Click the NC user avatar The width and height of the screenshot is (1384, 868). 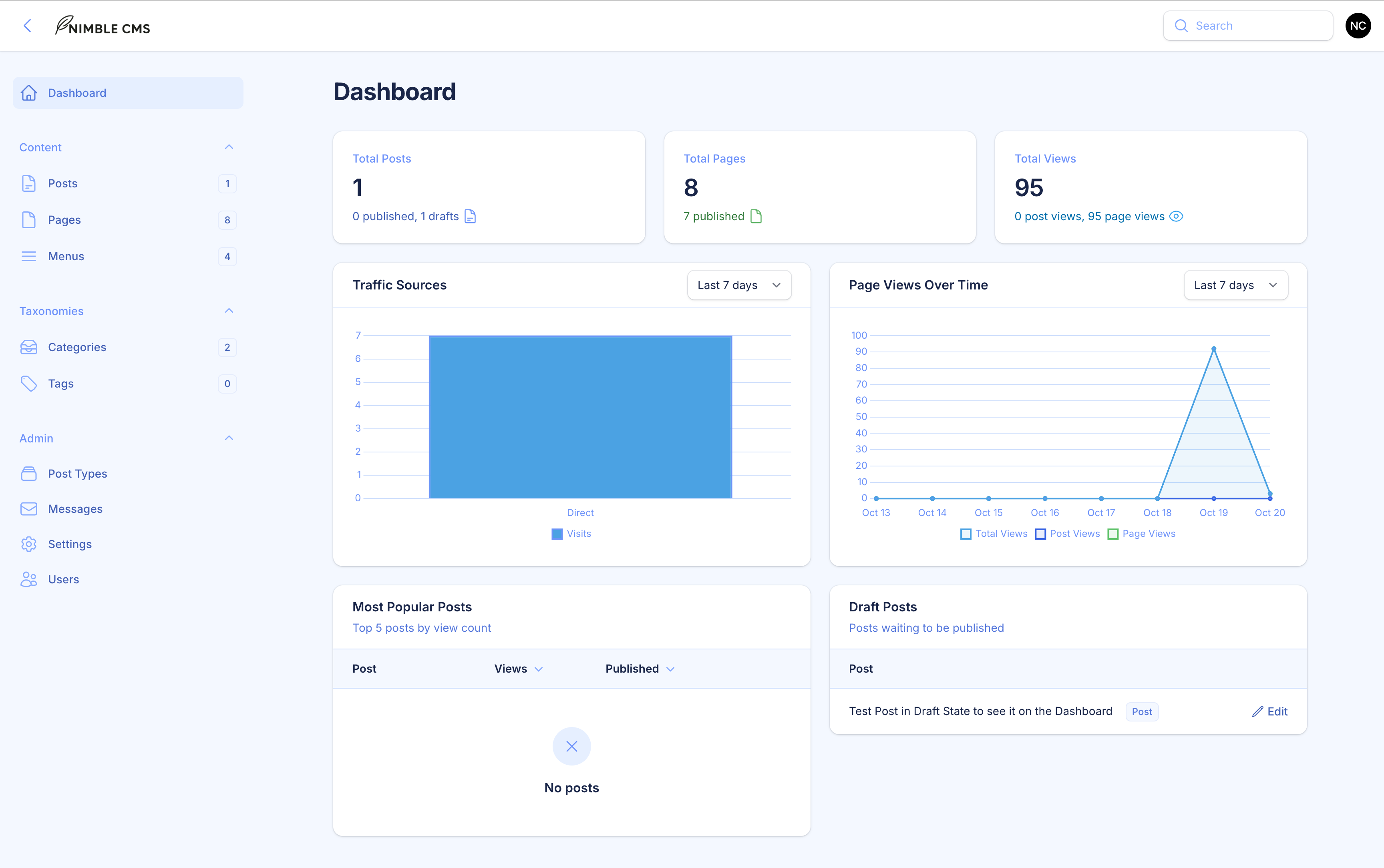[x=1358, y=26]
